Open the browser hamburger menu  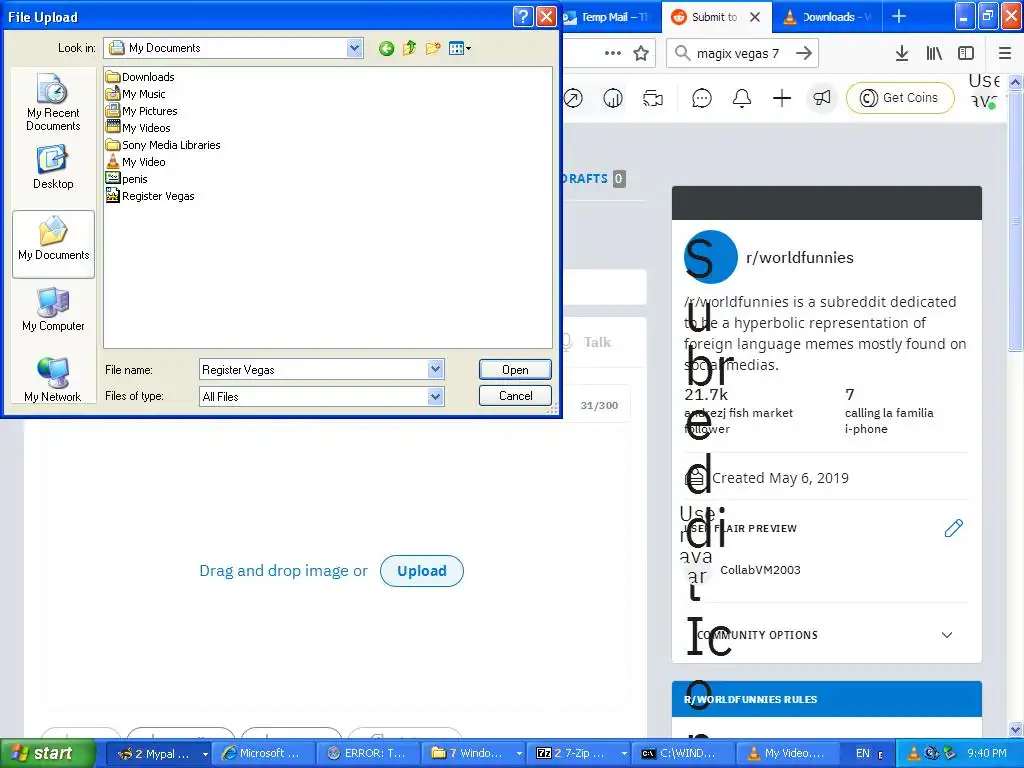tap(1005, 53)
